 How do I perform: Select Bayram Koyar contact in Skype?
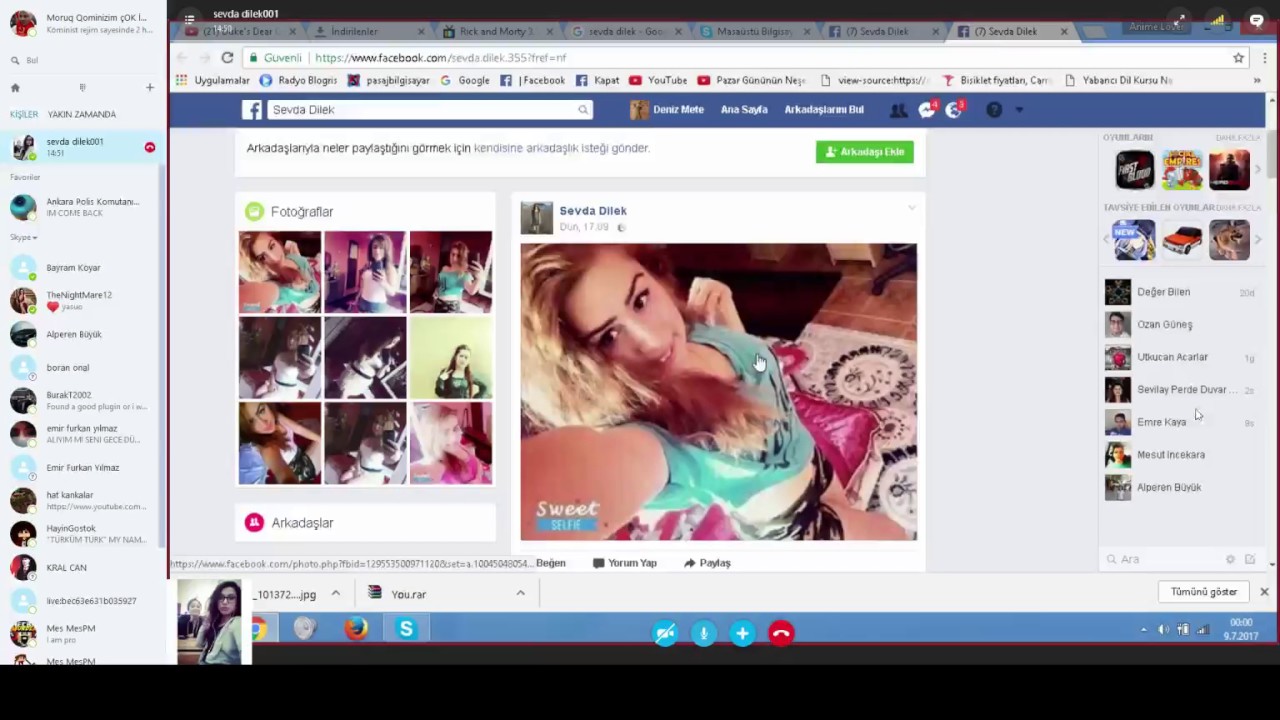82,268
